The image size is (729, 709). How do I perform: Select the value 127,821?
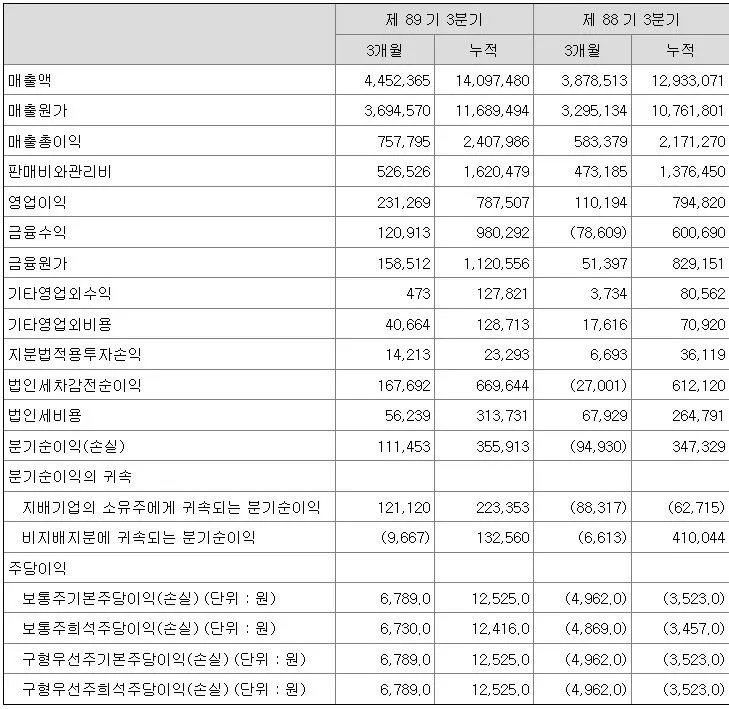pos(503,293)
